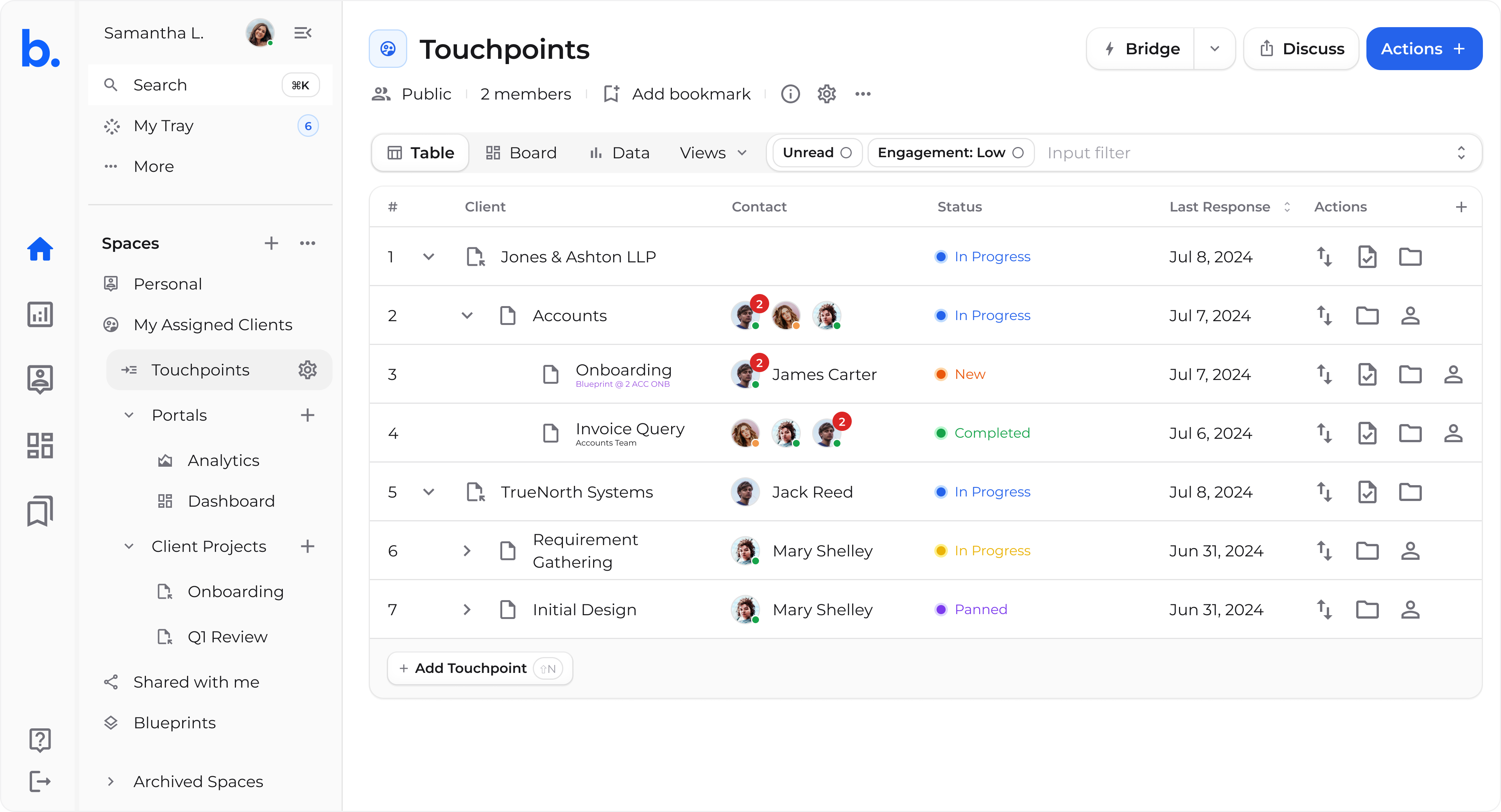Open the bookmarks icon in left rail
This screenshot has height=812, width=1501.
(x=40, y=510)
